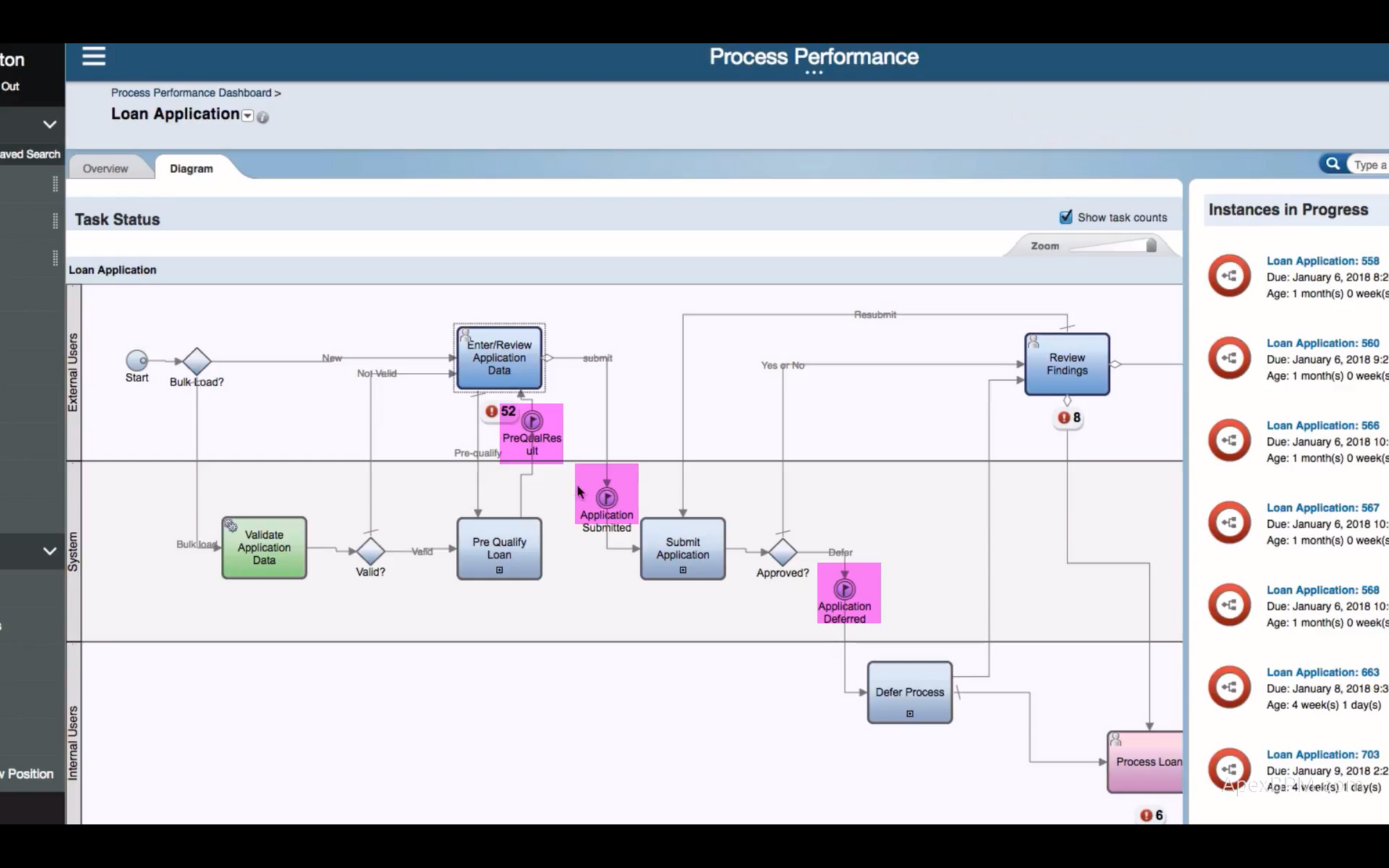Click the Application Deferred event icon
Viewport: 1389px width, 868px height.
point(845,588)
